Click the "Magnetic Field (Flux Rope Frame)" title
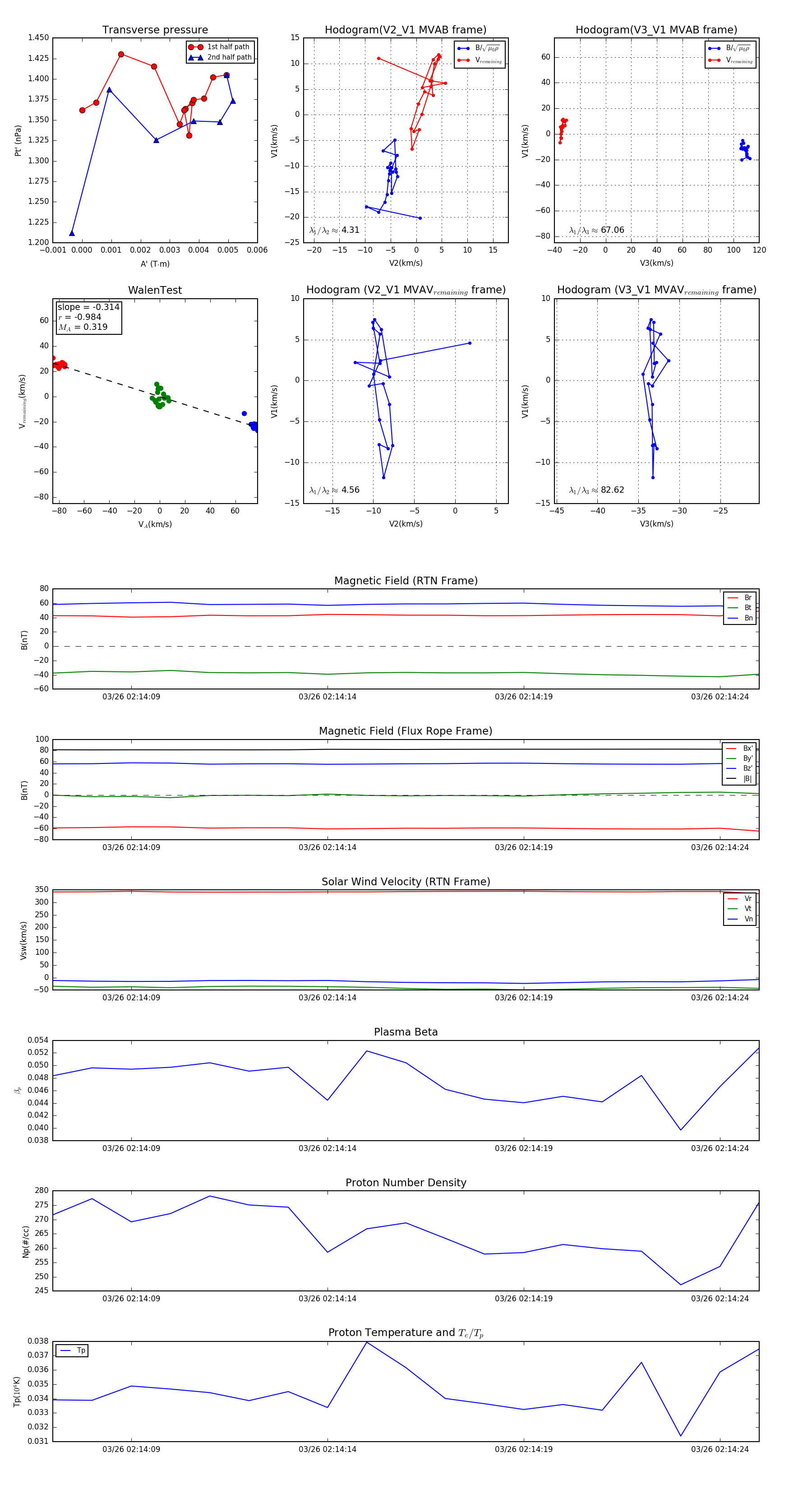 pos(406,731)
